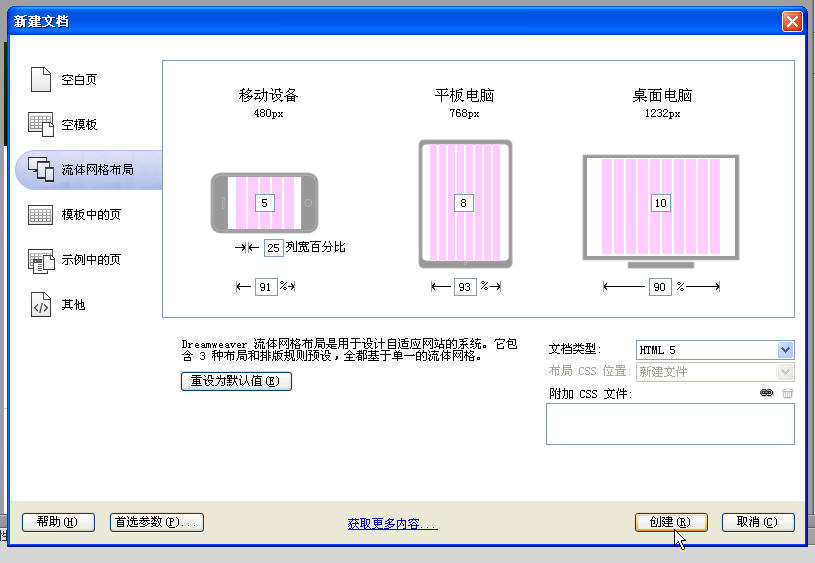
Task: Click the 移动设备 heading text
Action: click(268, 95)
